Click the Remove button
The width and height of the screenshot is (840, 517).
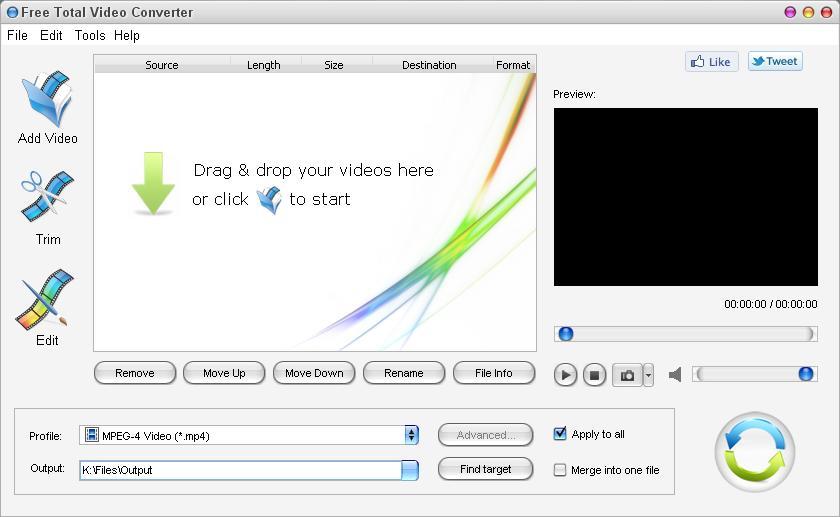(x=134, y=373)
